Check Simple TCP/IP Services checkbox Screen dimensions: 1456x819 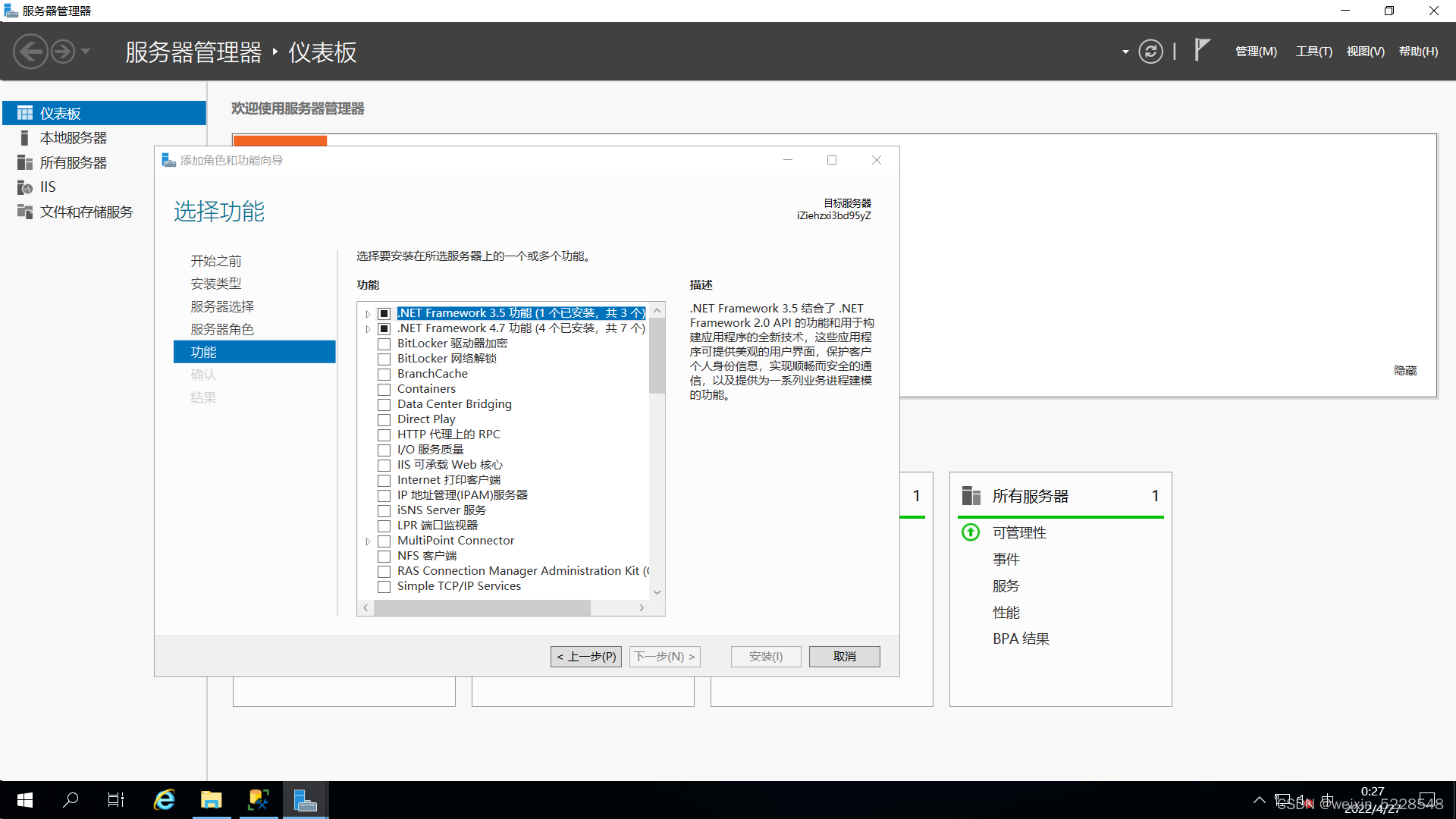click(384, 587)
